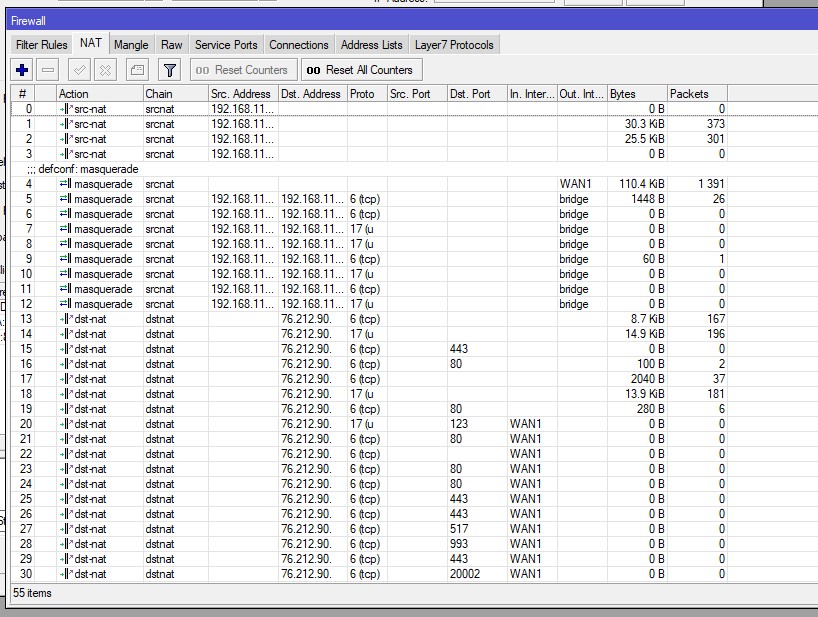Click the remove rule minus icon
The image size is (818, 617).
coord(48,70)
